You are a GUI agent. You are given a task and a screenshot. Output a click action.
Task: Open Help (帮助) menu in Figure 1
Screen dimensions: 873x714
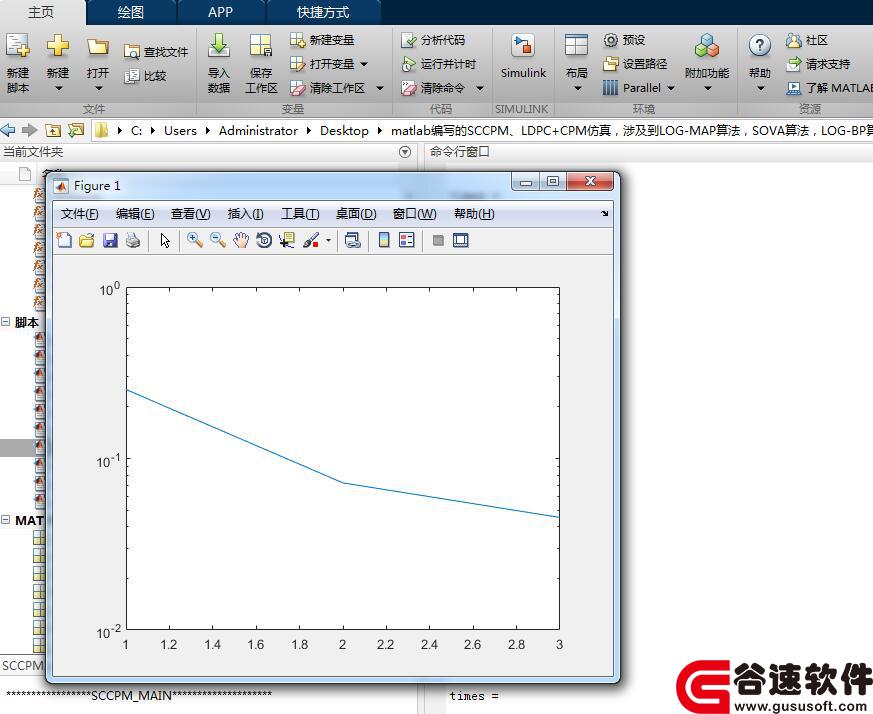(x=474, y=214)
